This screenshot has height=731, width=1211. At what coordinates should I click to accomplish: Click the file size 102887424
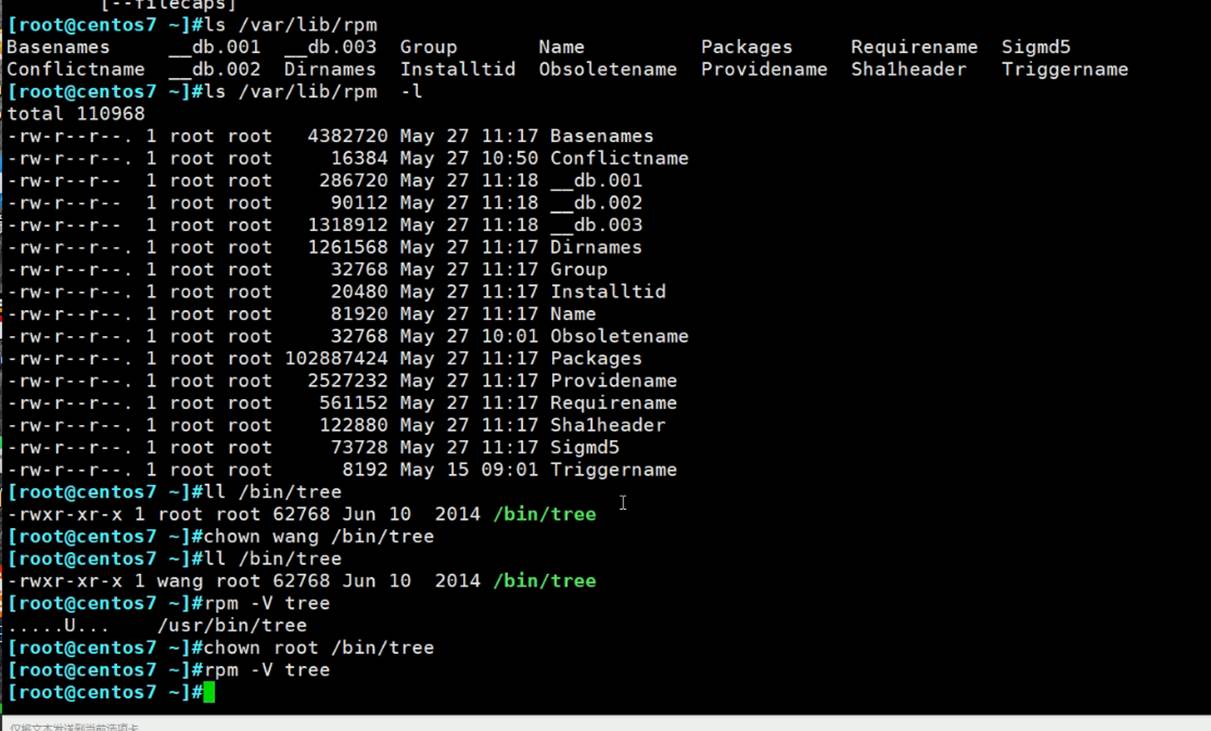336,358
